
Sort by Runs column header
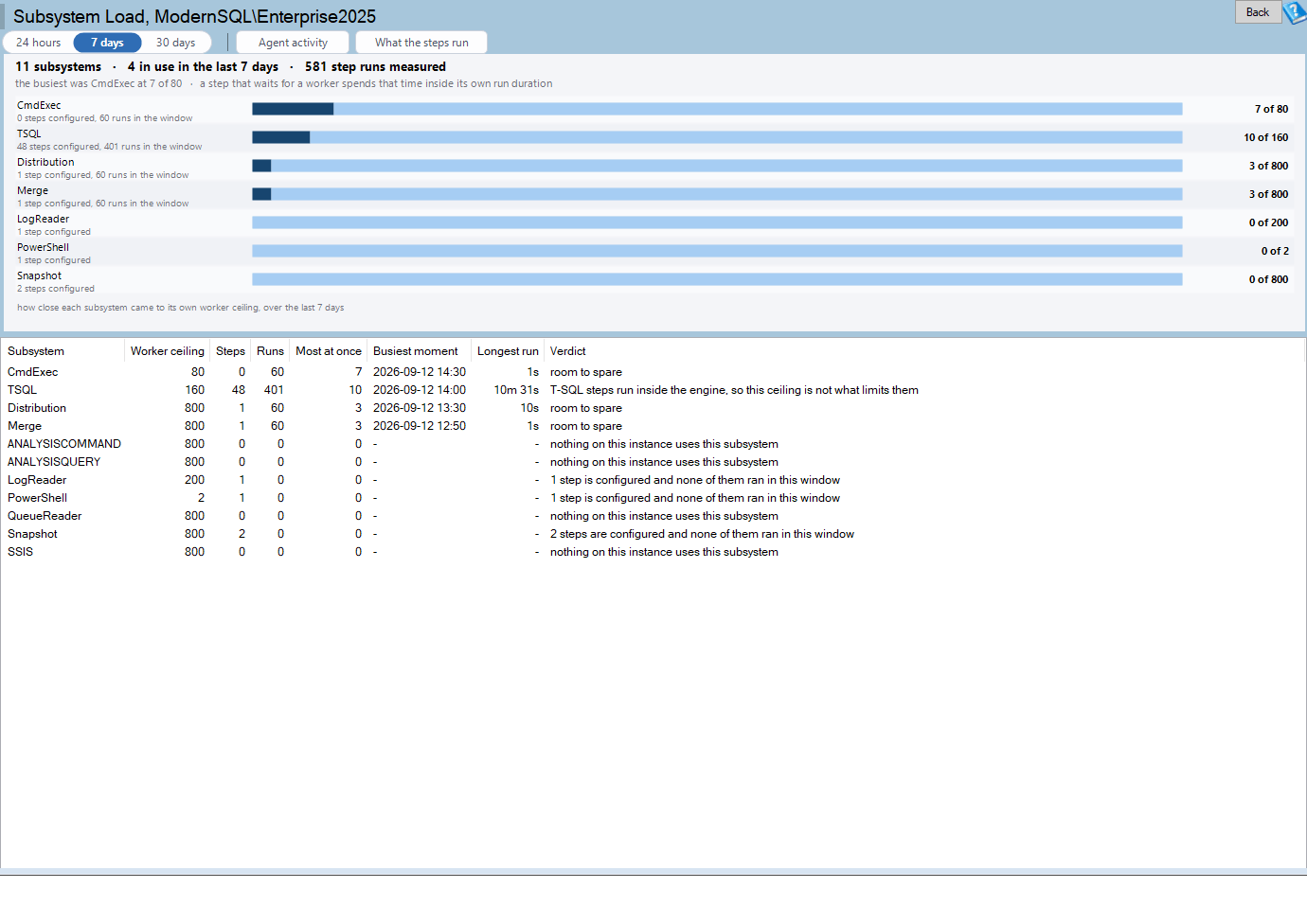pos(270,351)
